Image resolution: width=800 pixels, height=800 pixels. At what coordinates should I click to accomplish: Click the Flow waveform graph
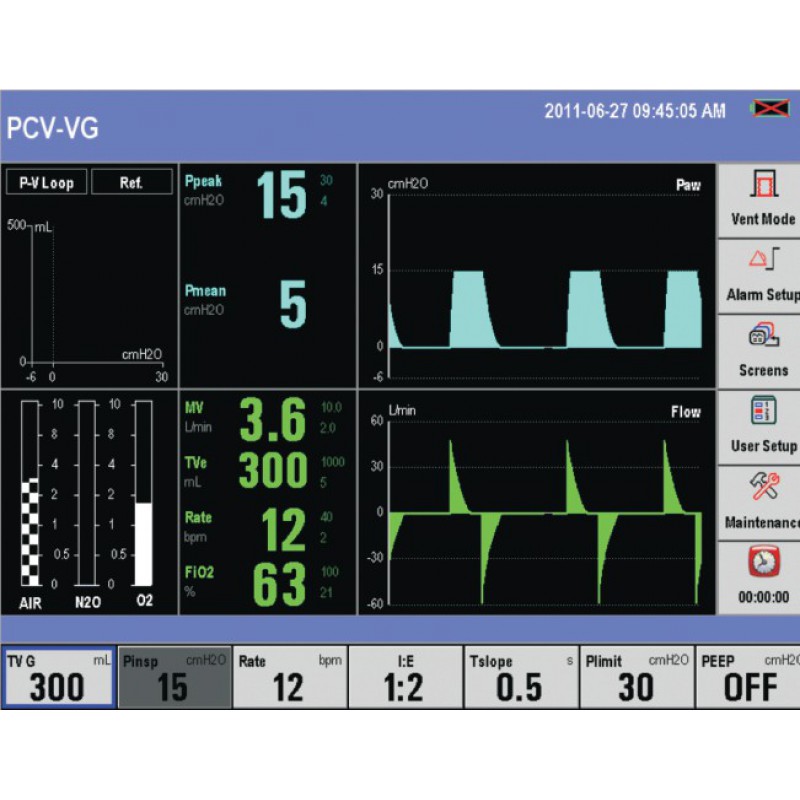tap(537, 503)
